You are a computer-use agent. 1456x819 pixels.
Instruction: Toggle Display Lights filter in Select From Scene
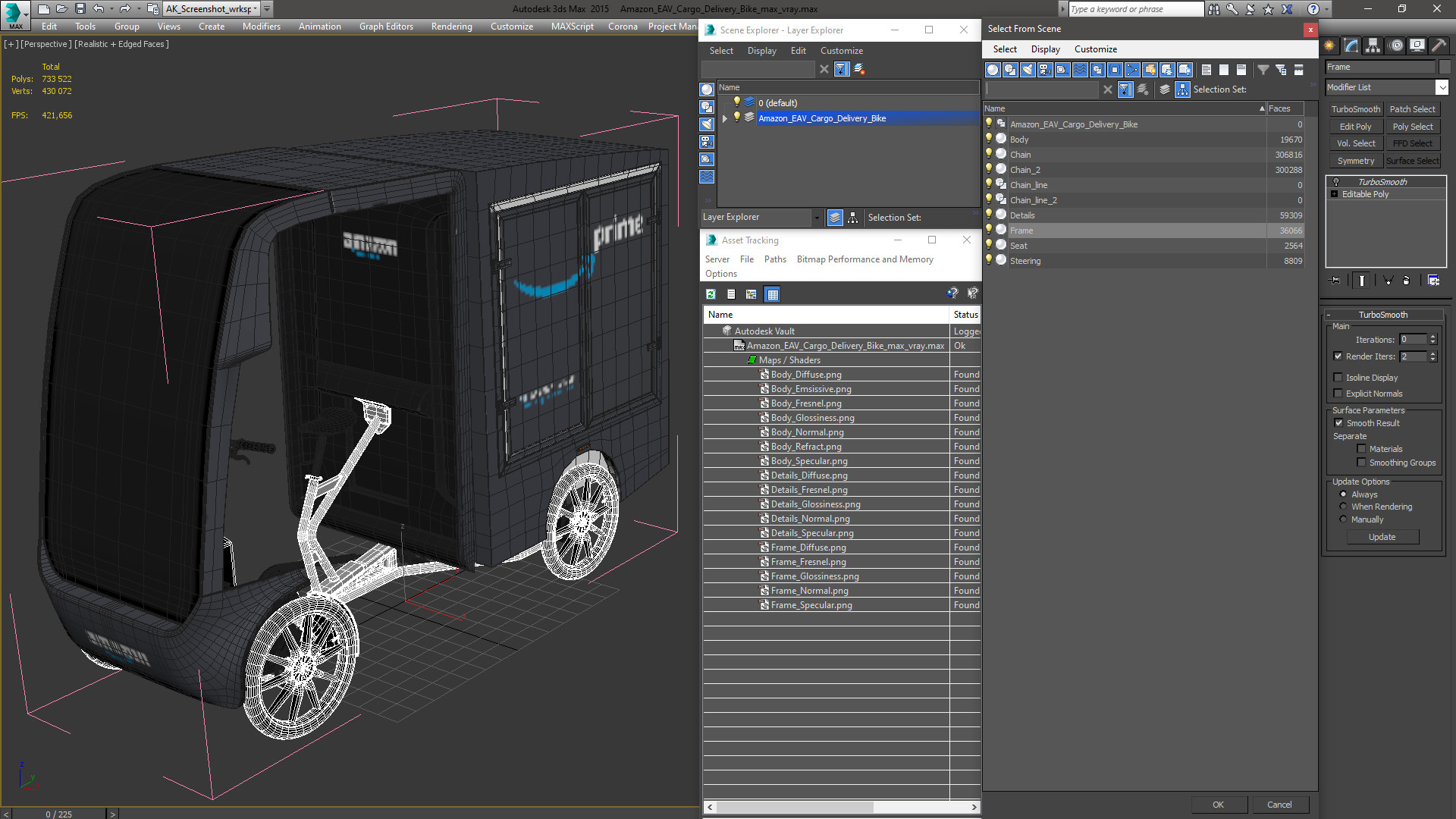pos(1028,70)
